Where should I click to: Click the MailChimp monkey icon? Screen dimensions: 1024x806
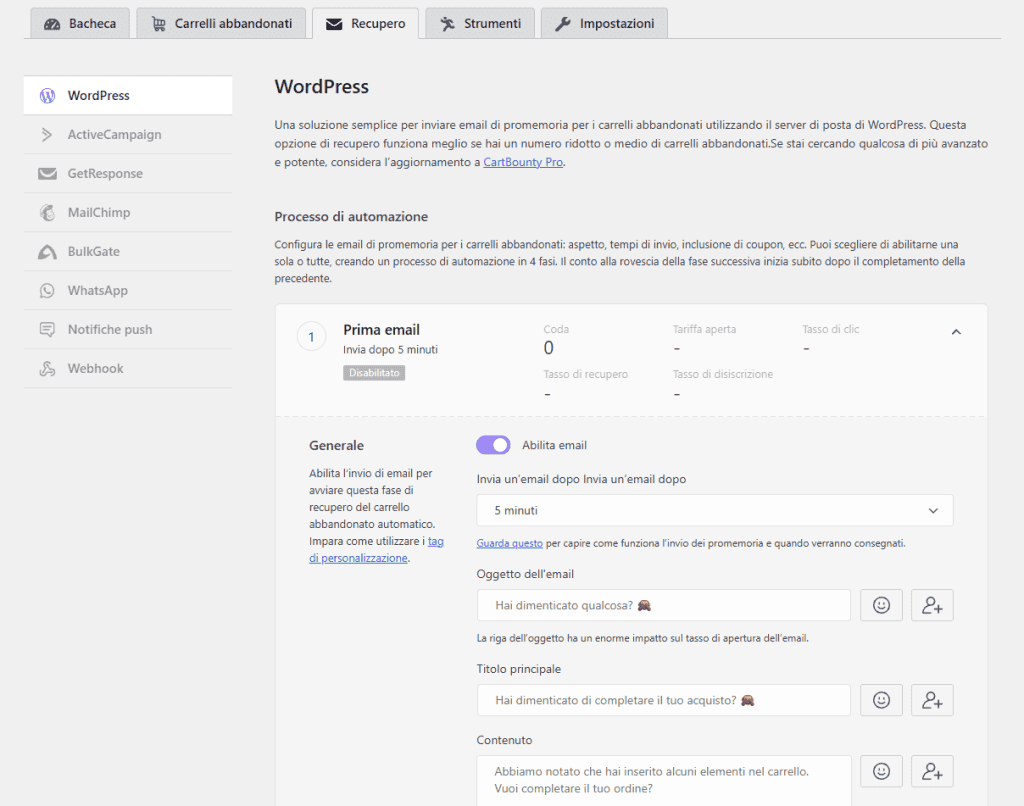(47, 212)
